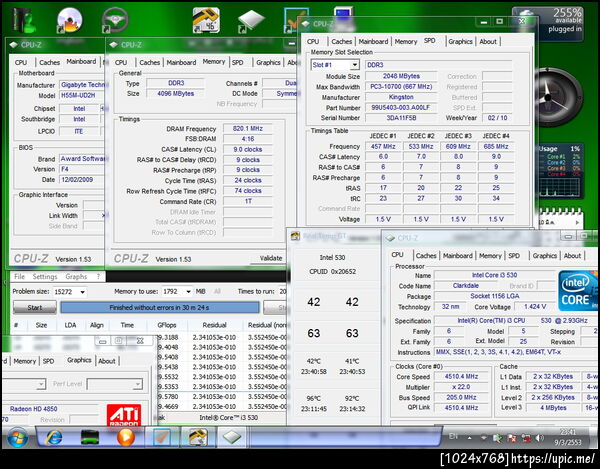
Task: Click the Model H55M-UD2H field
Action: (82, 96)
